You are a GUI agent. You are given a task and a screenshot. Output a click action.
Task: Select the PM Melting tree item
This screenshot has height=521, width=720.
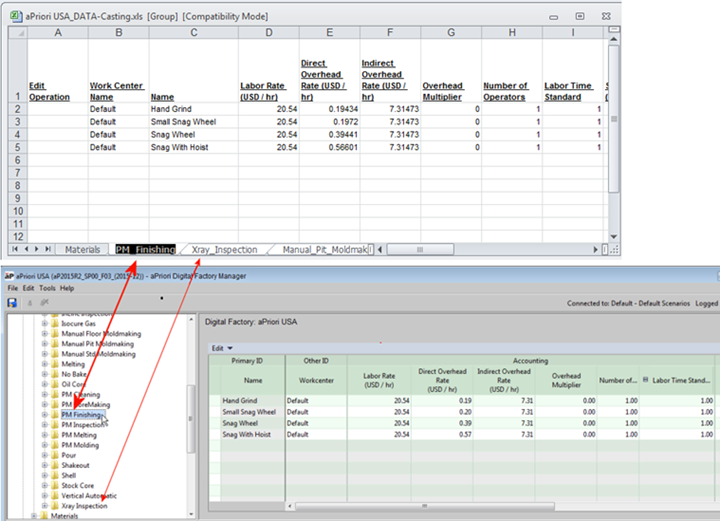coord(79,435)
